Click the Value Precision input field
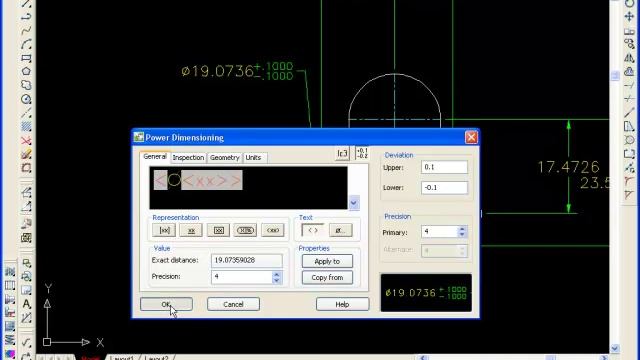Image resolution: width=640 pixels, height=360 pixels. (242, 277)
